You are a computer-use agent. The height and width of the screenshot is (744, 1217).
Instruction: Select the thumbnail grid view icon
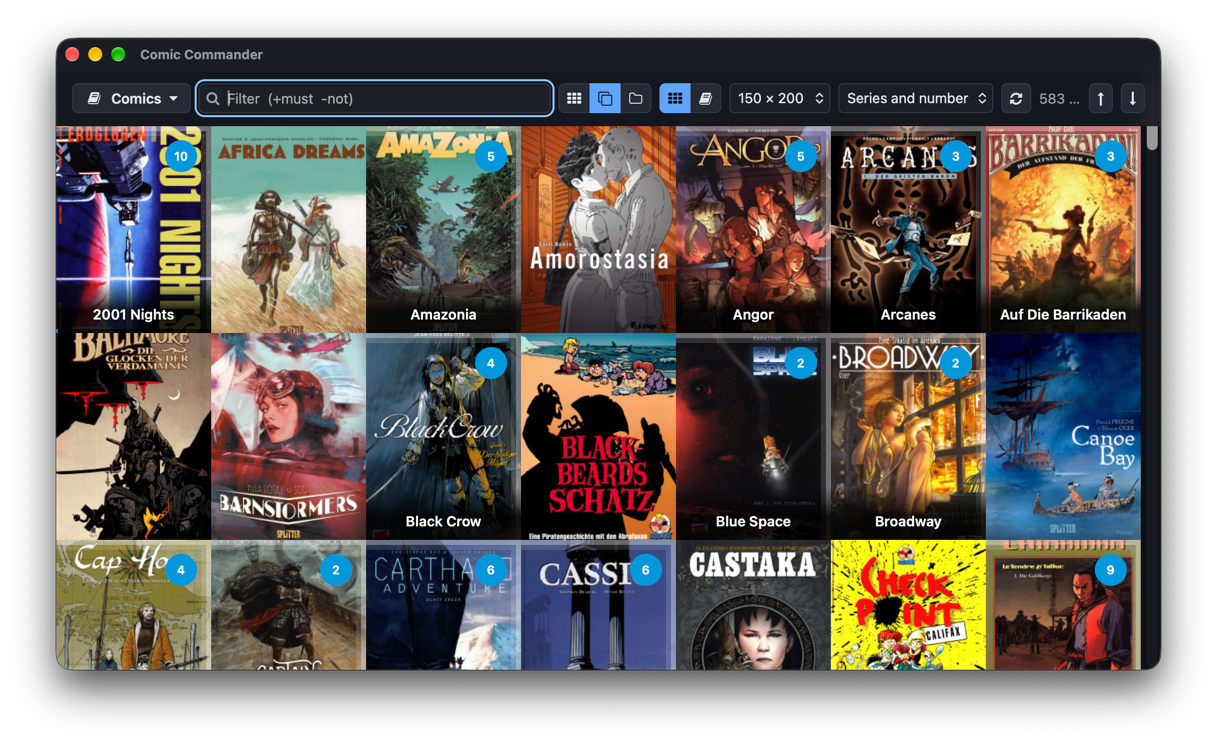tap(675, 98)
